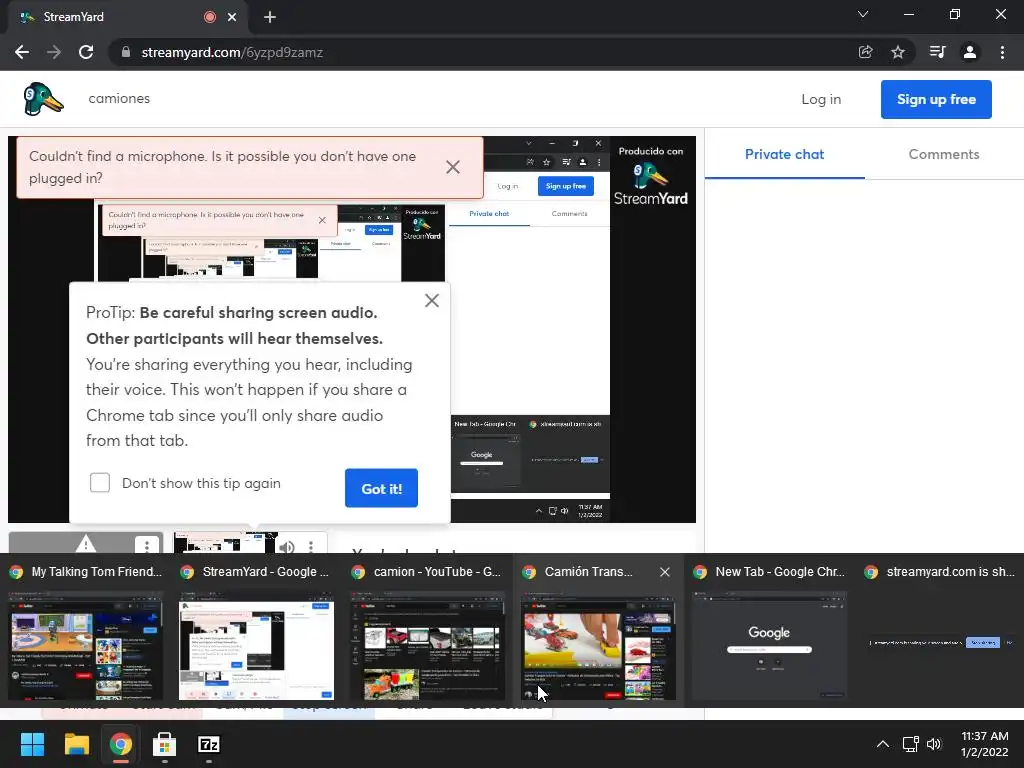This screenshot has width=1024, height=768.
Task: Click the ProTip warning message text
Action: pos(249,376)
